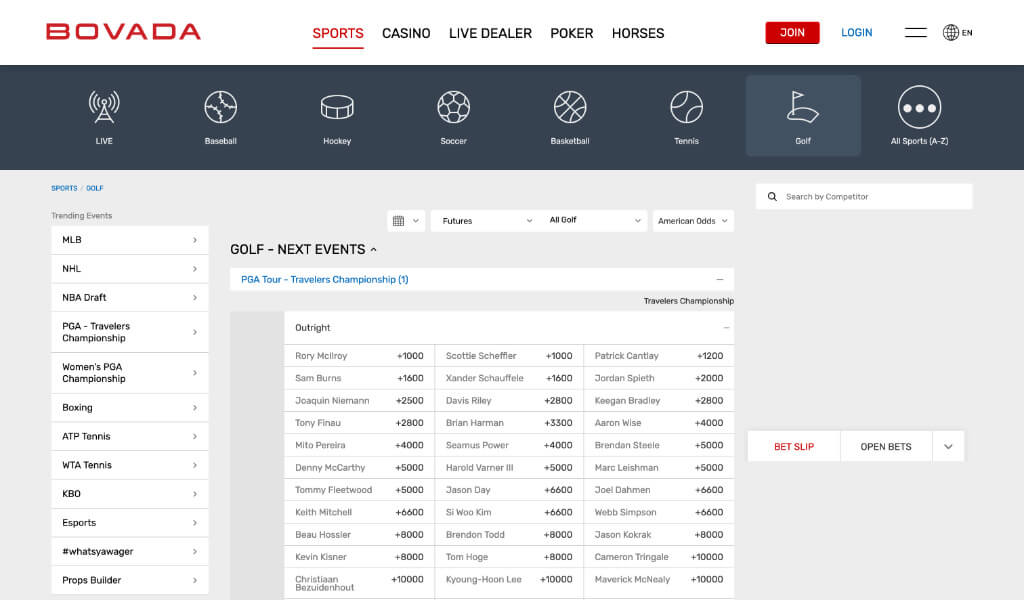Select the BET SLIP tab
This screenshot has height=600, width=1024.
(794, 447)
